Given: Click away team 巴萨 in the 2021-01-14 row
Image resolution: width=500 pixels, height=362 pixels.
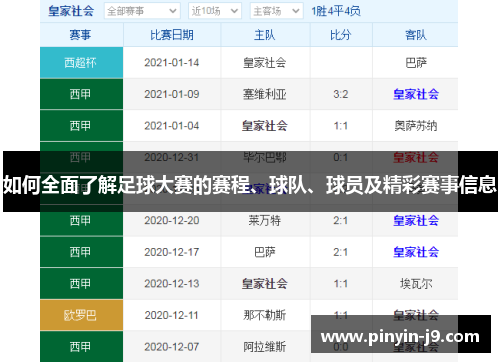Looking at the screenshot, I should pyautogui.click(x=416, y=63).
